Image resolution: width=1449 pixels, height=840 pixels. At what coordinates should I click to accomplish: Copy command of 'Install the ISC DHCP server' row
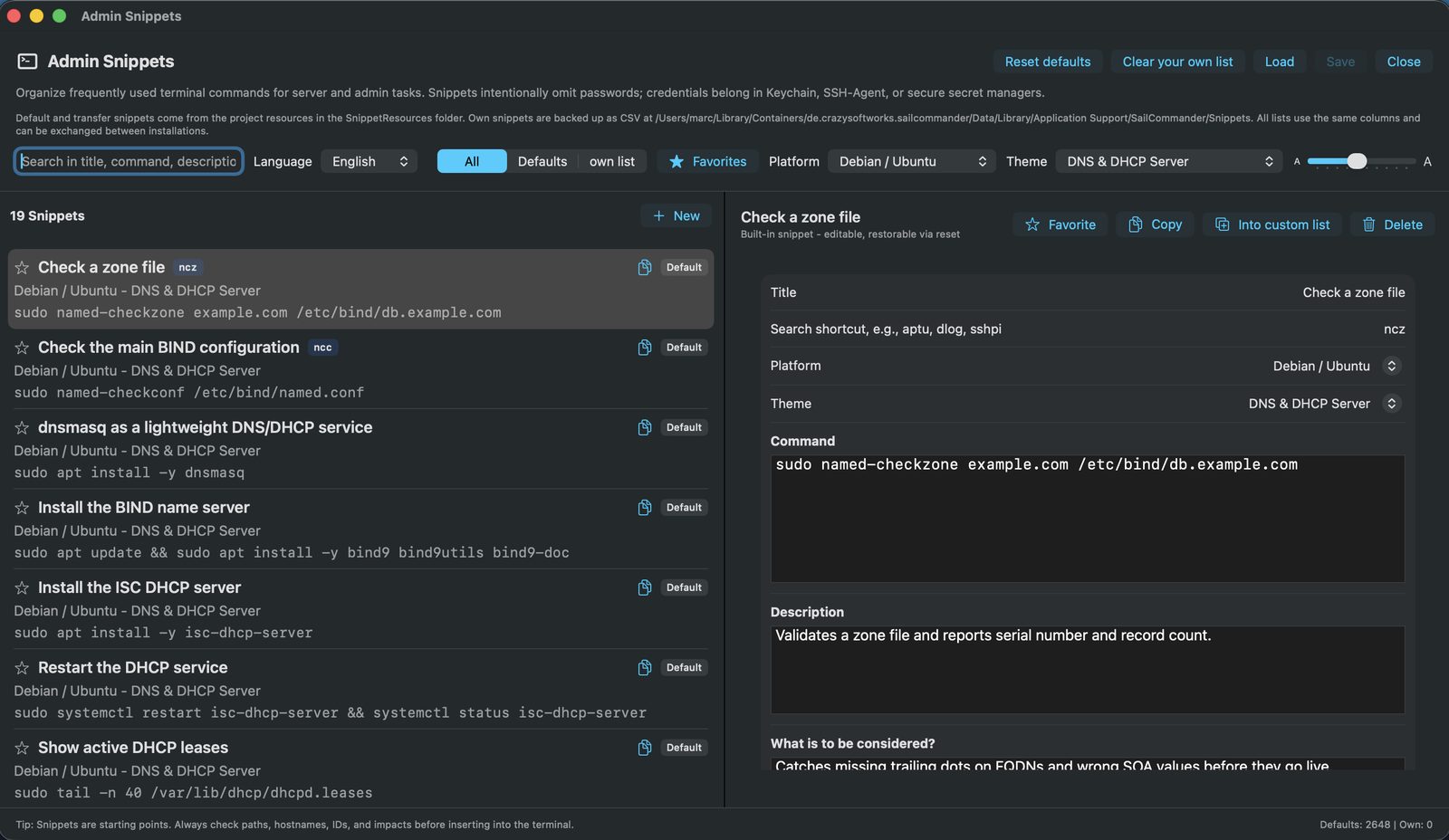(x=645, y=587)
